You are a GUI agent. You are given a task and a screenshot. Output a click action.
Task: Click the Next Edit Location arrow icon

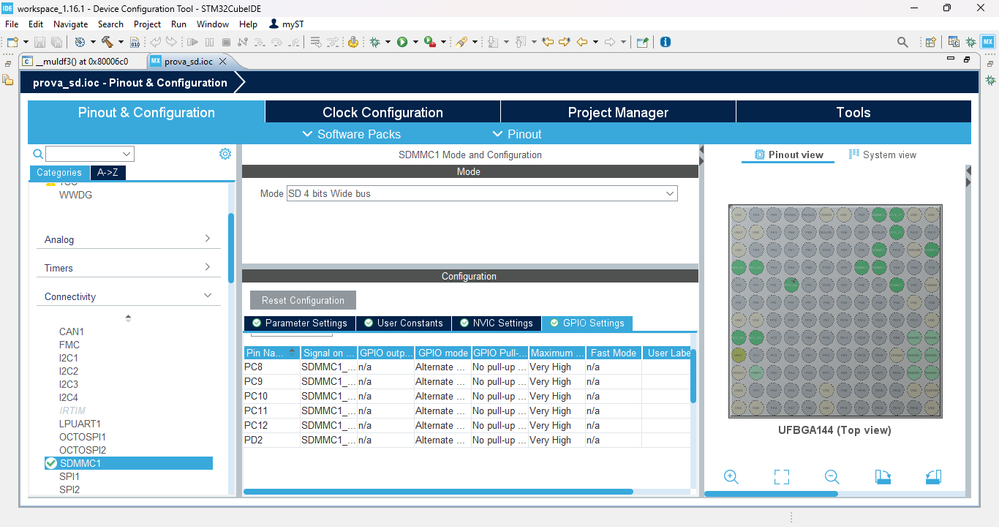coord(564,42)
